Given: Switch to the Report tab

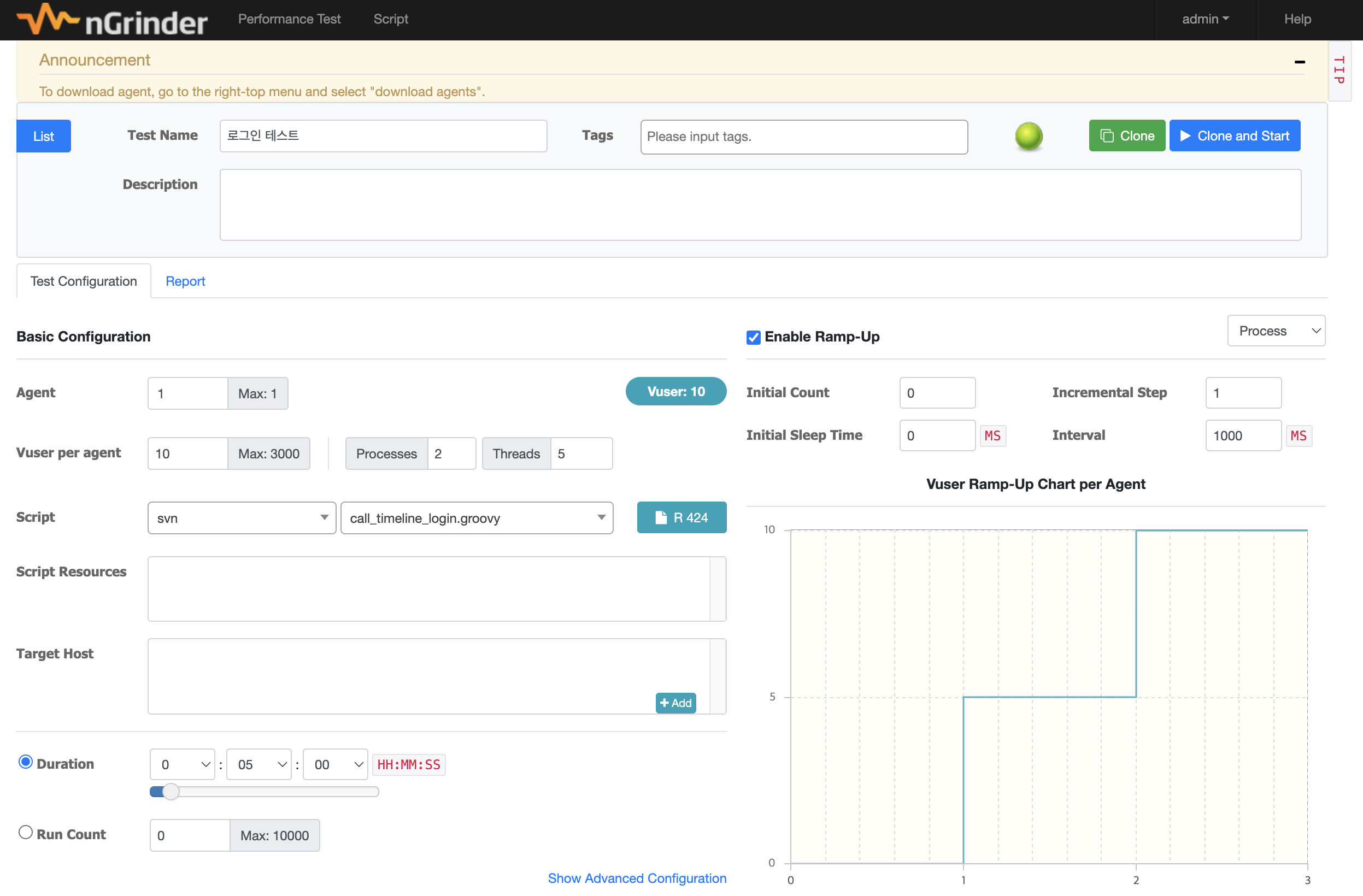Looking at the screenshot, I should tap(185, 281).
